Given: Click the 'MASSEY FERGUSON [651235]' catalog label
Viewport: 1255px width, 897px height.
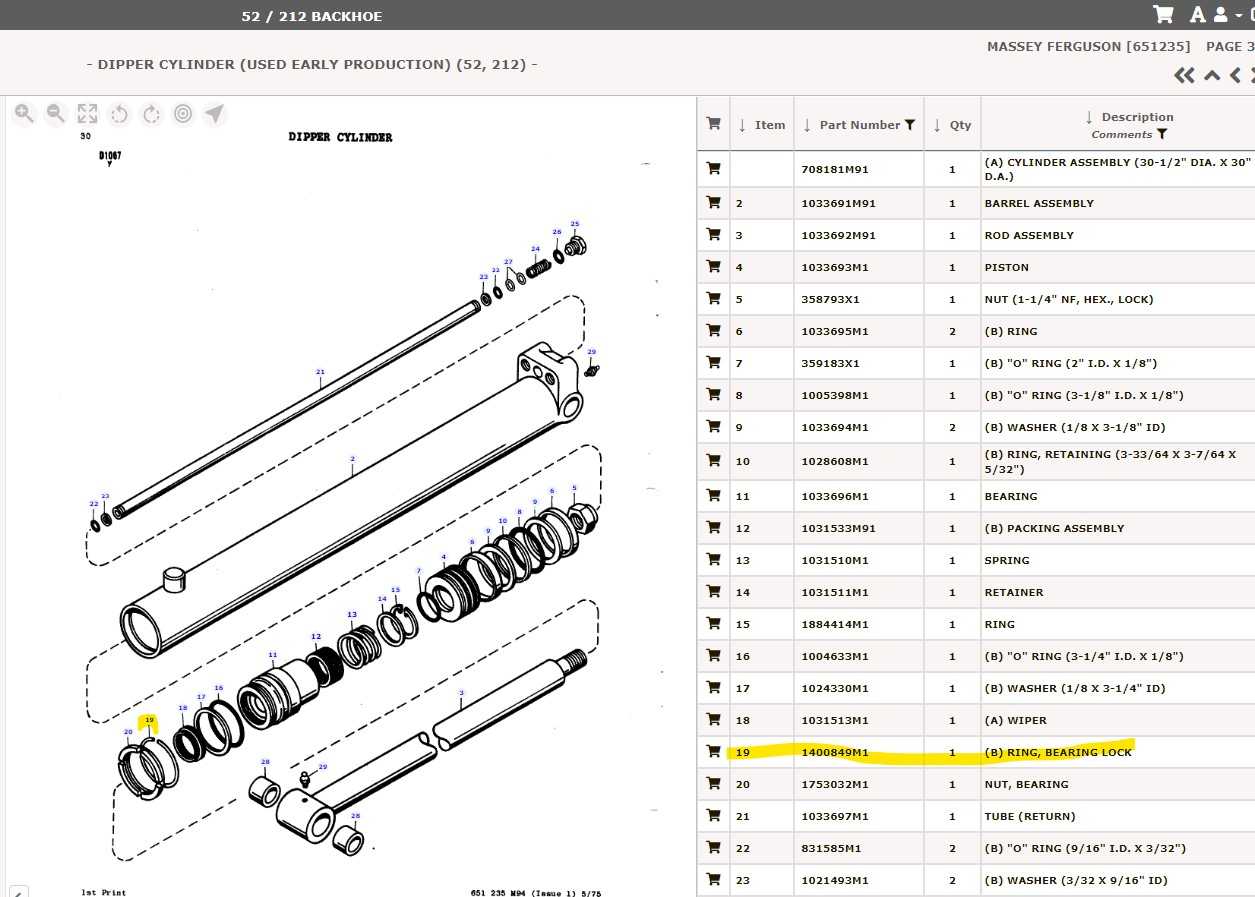Looking at the screenshot, I should [1089, 46].
